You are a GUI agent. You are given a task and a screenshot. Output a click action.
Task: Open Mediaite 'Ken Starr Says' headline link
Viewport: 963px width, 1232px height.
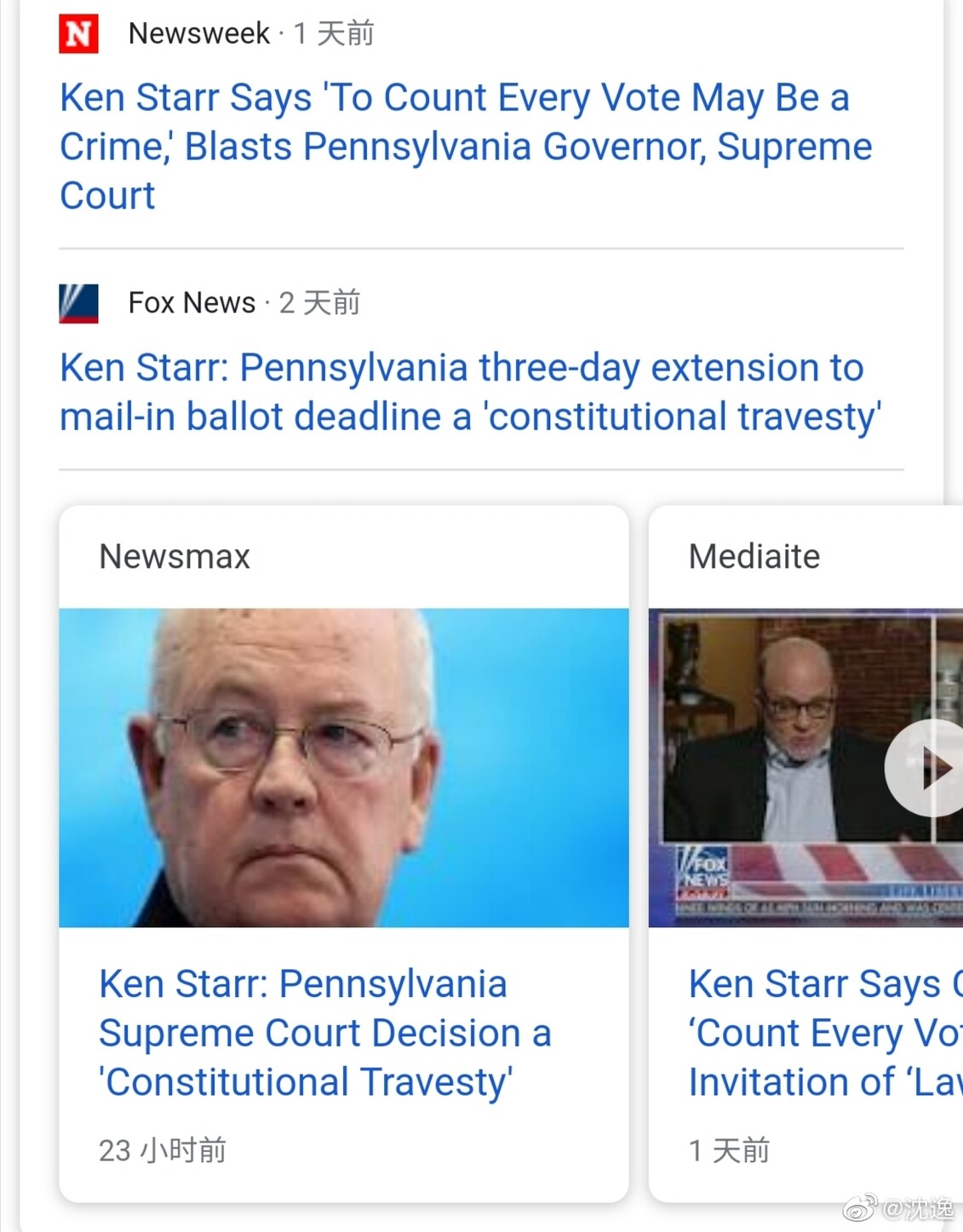(x=825, y=1033)
